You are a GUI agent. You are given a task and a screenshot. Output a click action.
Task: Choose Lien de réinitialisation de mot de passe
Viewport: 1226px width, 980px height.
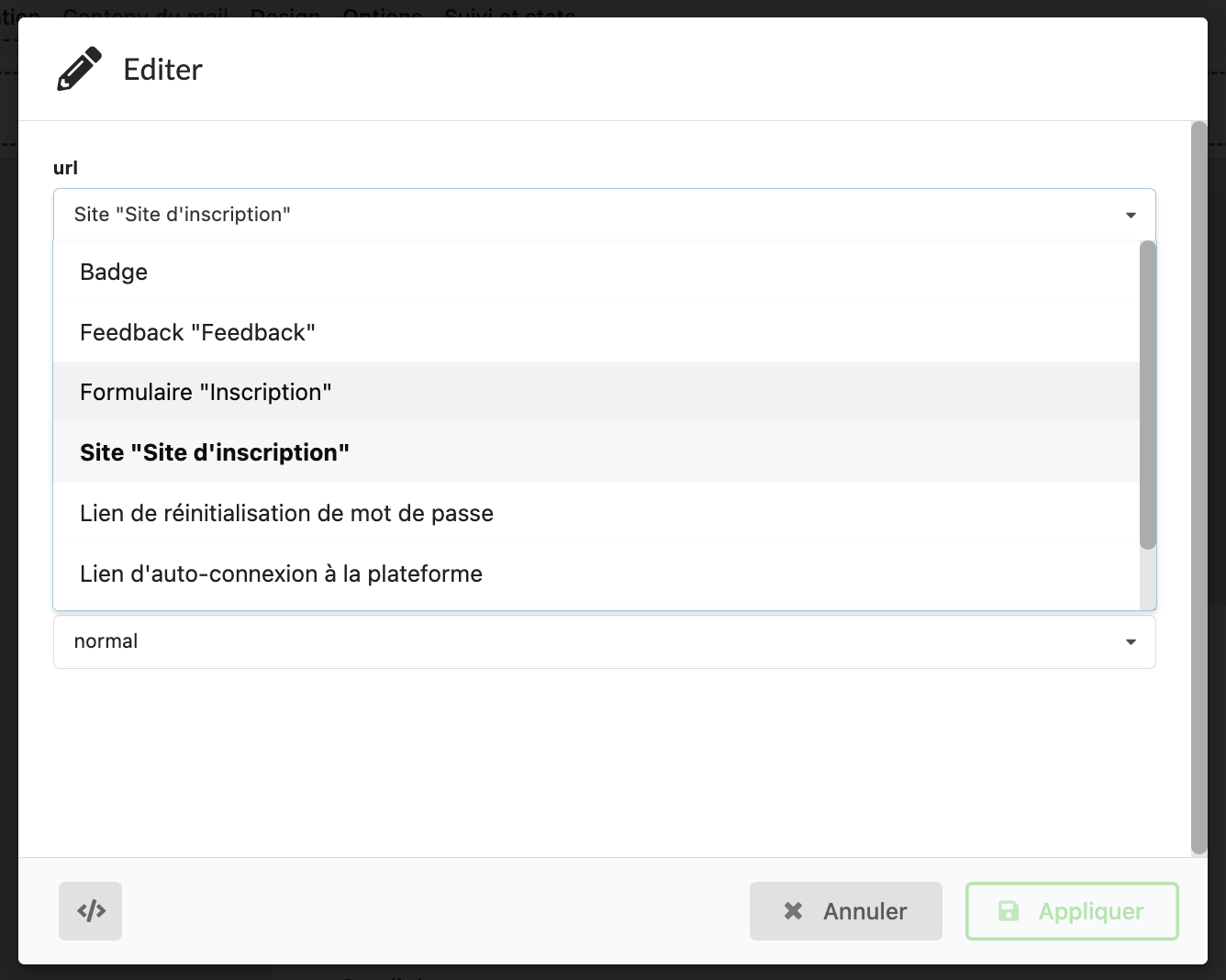[x=286, y=513]
